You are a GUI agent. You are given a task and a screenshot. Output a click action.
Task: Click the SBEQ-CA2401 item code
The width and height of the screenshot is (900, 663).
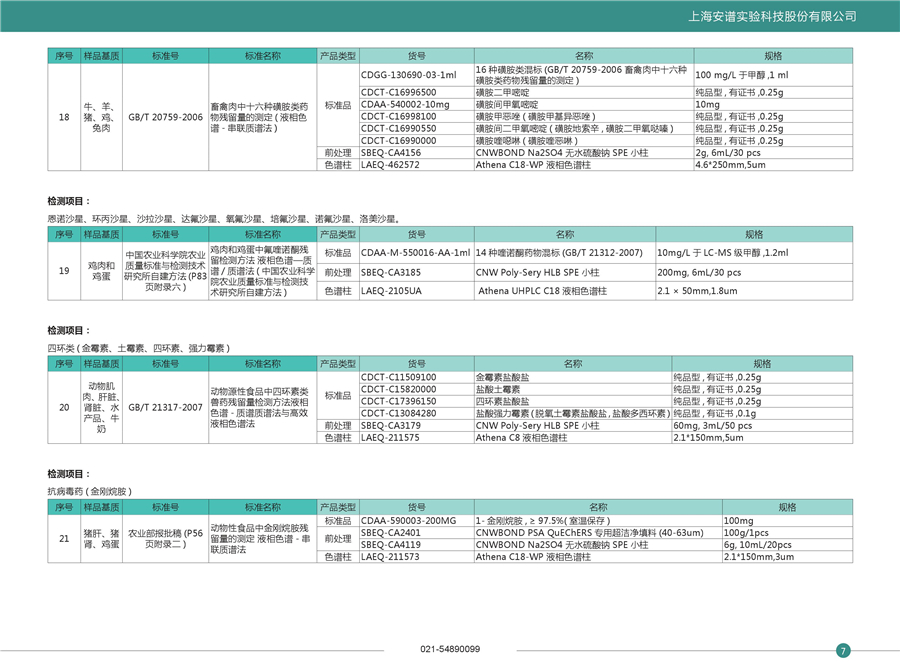tap(391, 533)
